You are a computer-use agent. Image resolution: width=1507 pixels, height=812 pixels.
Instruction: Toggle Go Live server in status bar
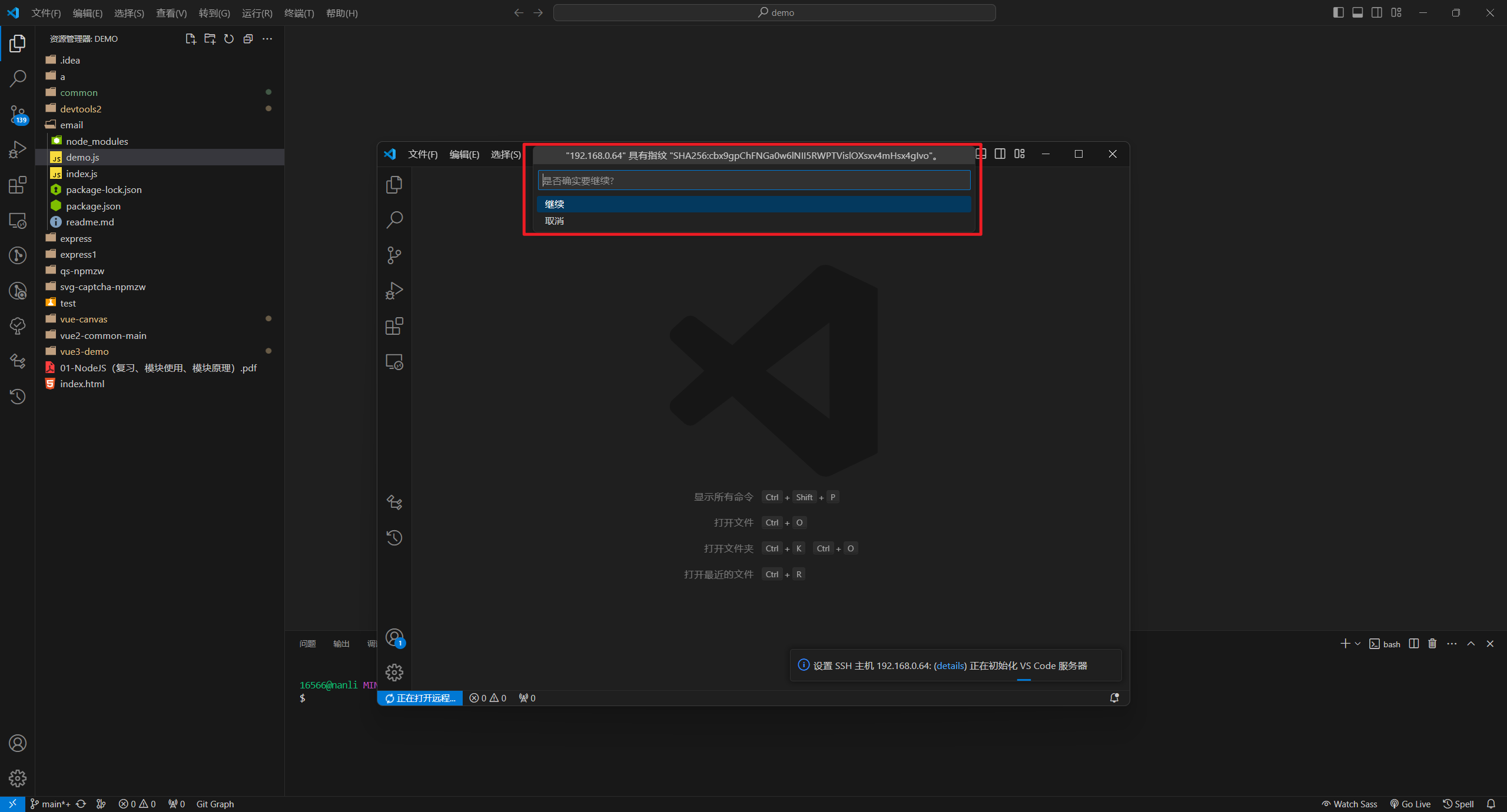(1410, 804)
